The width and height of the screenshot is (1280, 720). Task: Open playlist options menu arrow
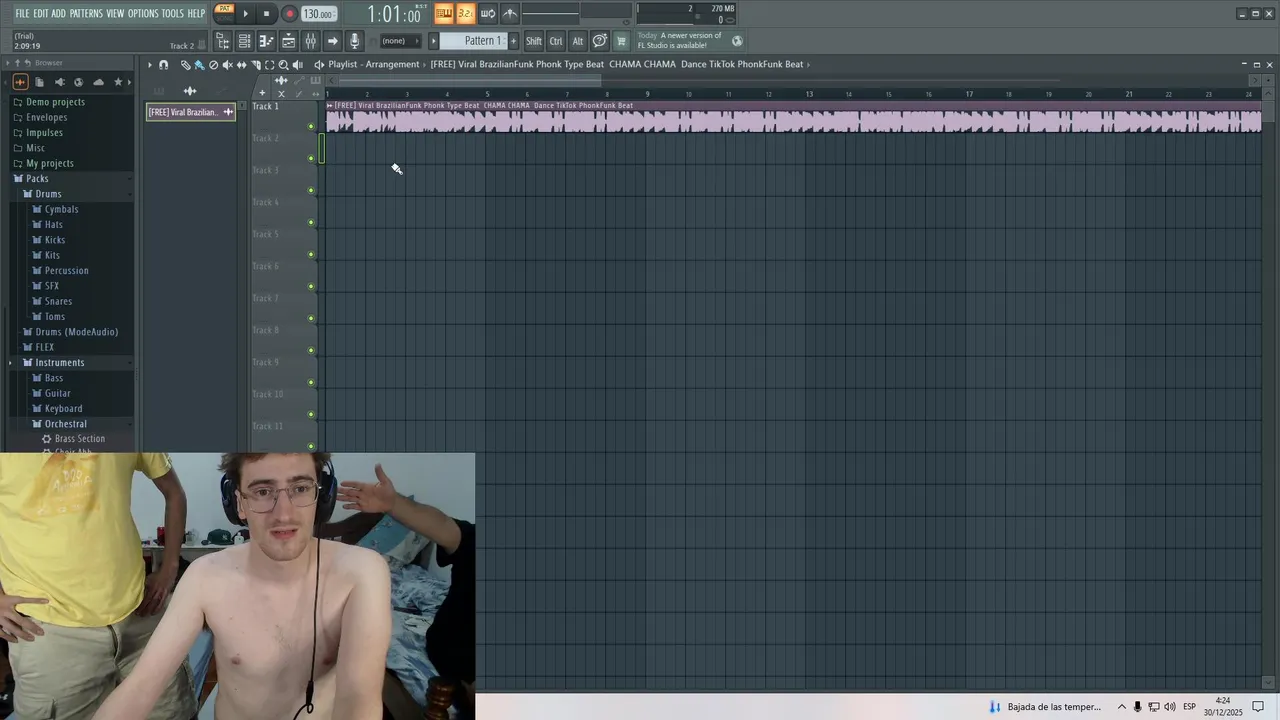click(x=150, y=65)
